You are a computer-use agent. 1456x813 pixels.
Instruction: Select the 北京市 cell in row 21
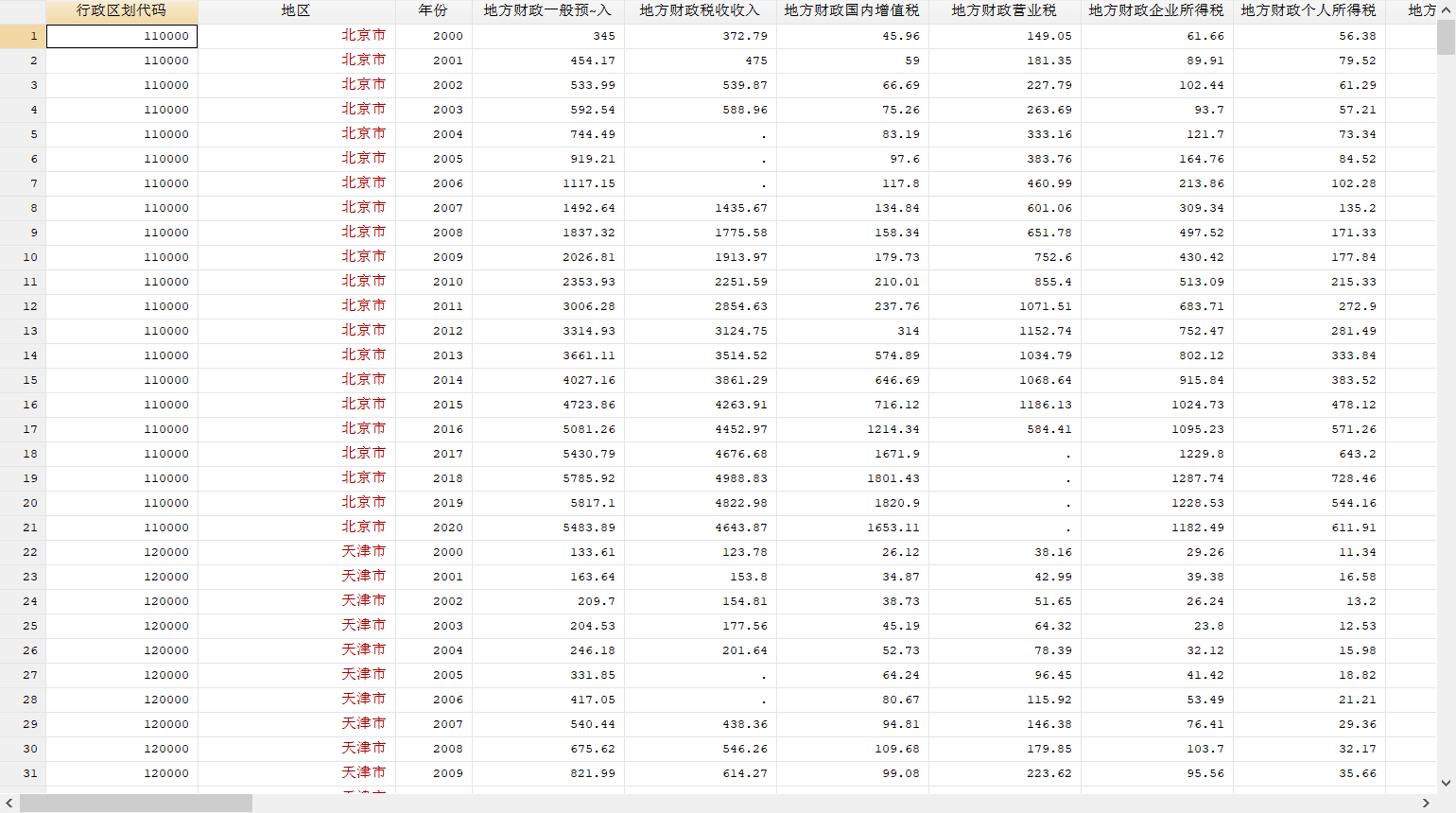tap(297, 528)
